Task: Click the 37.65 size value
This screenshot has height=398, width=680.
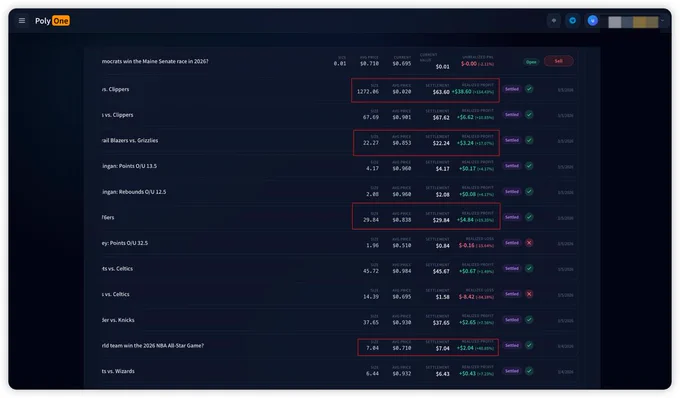Action: coord(371,322)
